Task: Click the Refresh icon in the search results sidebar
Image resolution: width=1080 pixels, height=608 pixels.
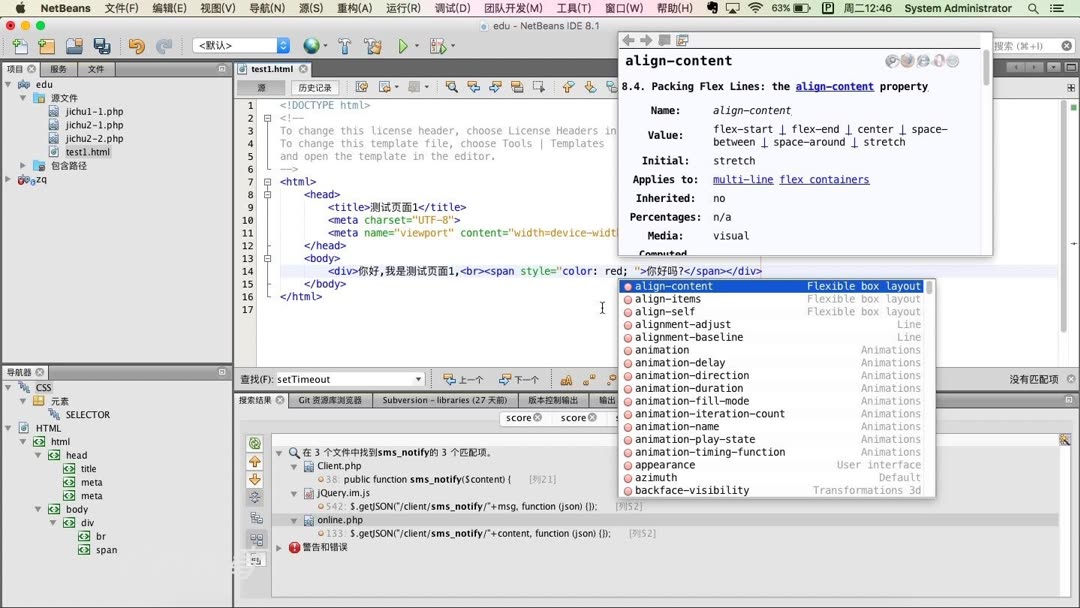Action: (x=252, y=444)
